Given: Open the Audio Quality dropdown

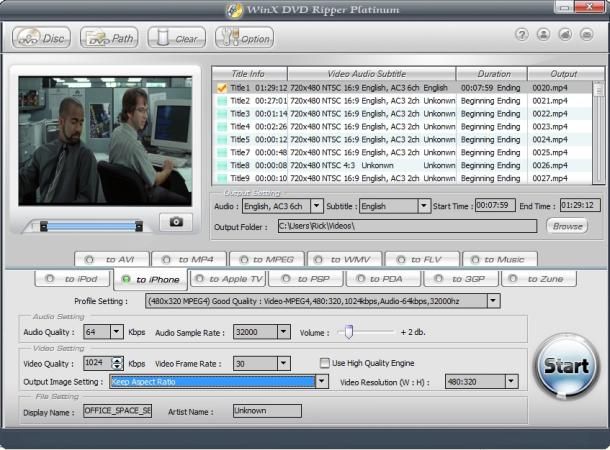Looking at the screenshot, I should point(117,332).
